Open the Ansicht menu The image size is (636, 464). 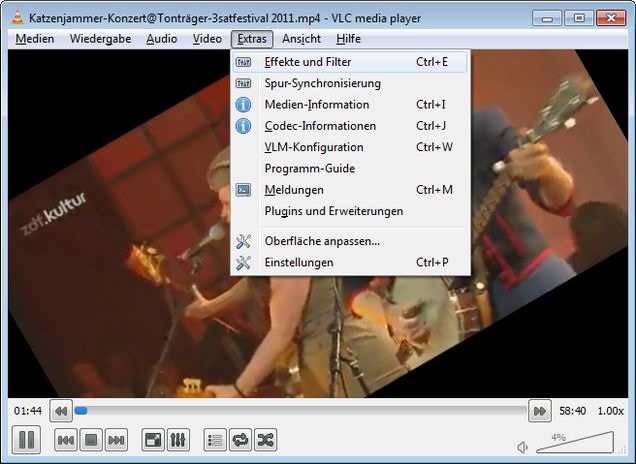point(301,39)
